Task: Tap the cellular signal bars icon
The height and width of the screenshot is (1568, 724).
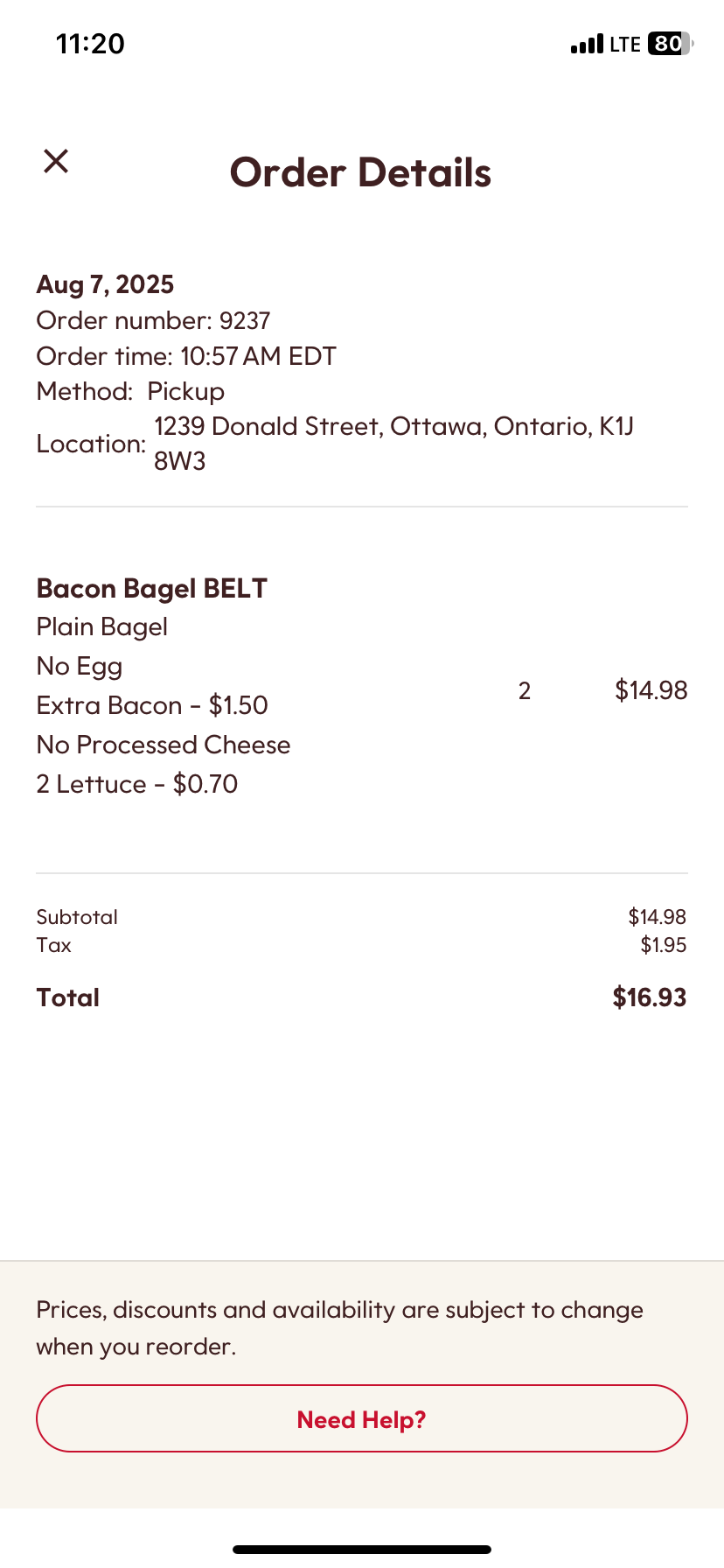Action: 587,44
